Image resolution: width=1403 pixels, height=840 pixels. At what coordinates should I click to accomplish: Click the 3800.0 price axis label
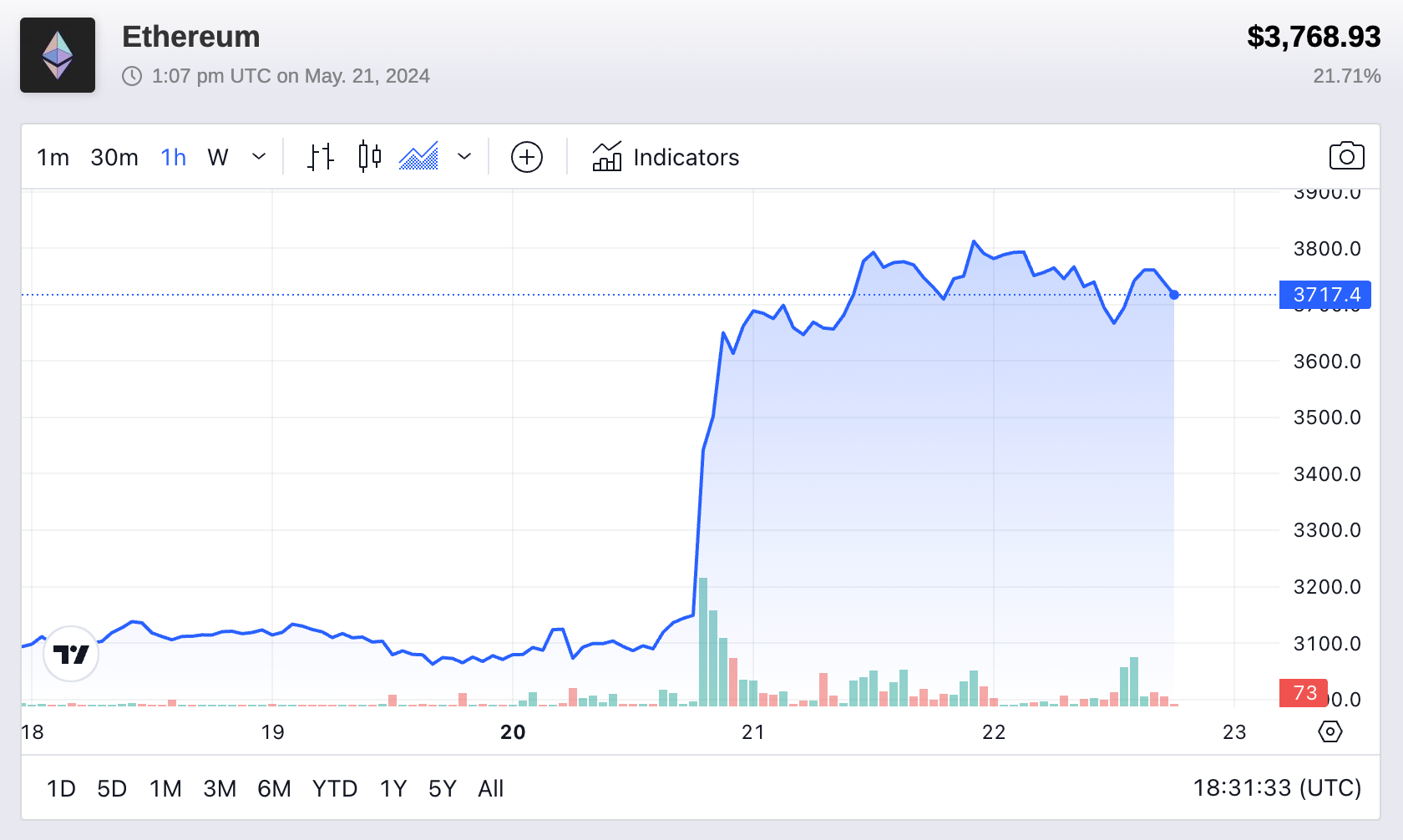click(1327, 249)
